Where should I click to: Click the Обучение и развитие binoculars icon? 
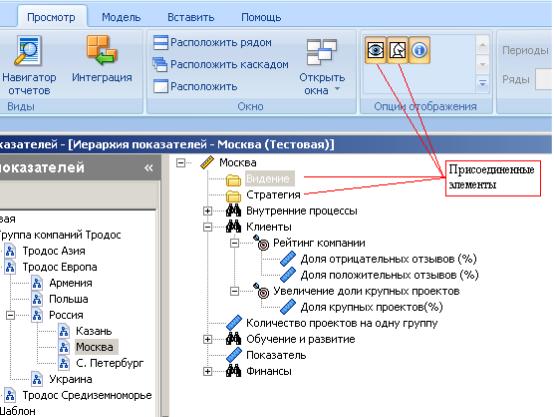click(234, 339)
